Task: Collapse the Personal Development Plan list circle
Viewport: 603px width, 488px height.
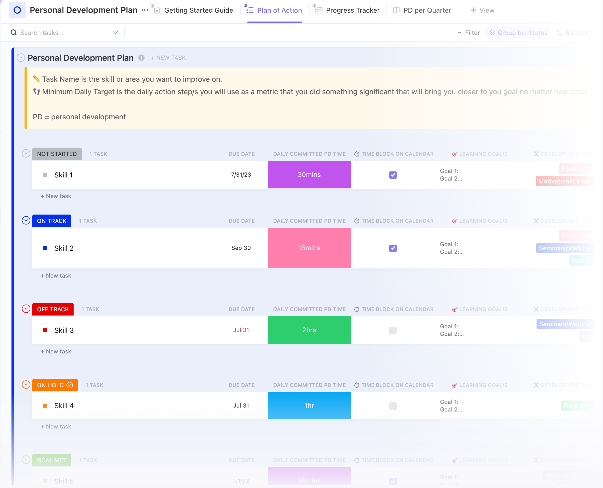Action: coord(21,58)
